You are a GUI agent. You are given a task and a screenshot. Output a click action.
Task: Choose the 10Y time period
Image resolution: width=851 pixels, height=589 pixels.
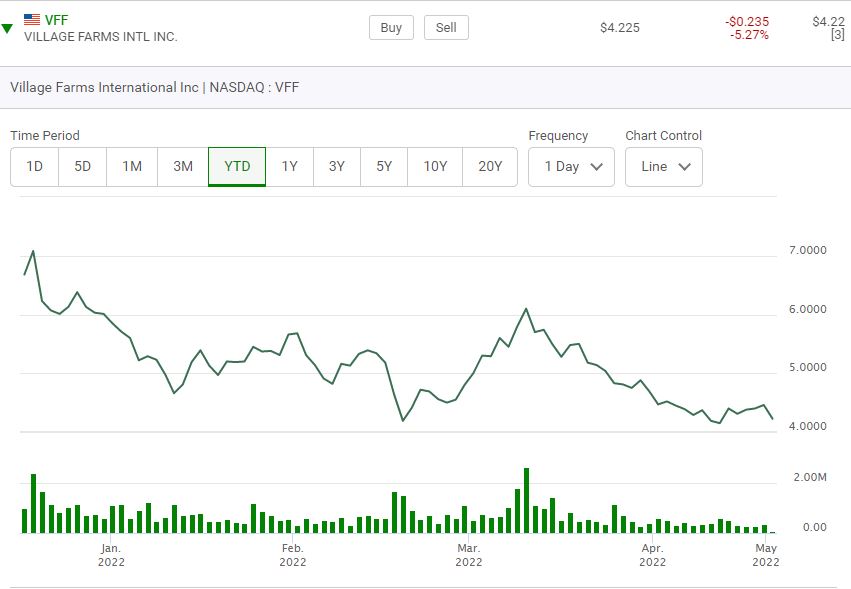click(x=435, y=167)
